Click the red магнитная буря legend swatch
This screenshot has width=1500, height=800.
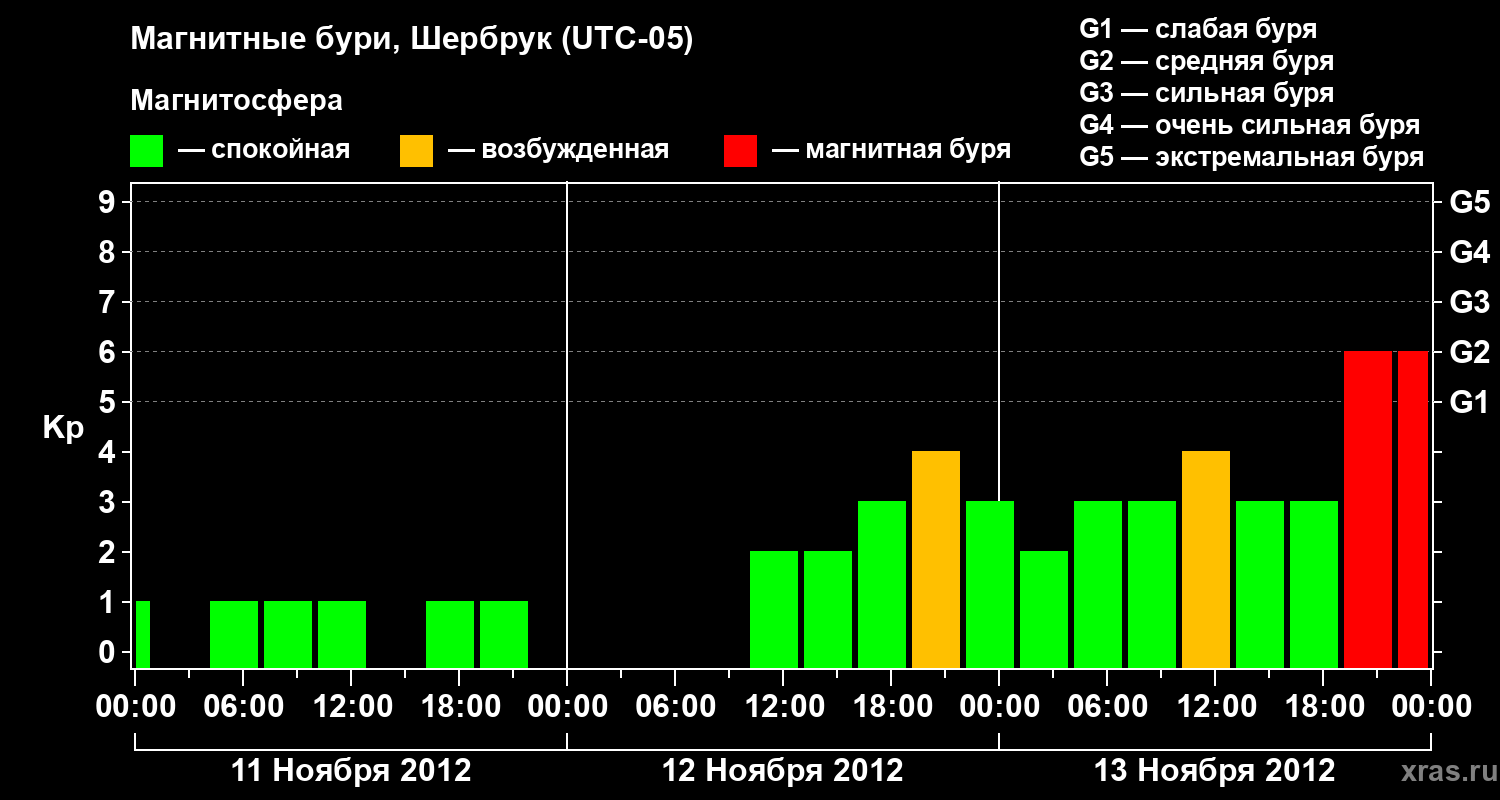click(740, 151)
